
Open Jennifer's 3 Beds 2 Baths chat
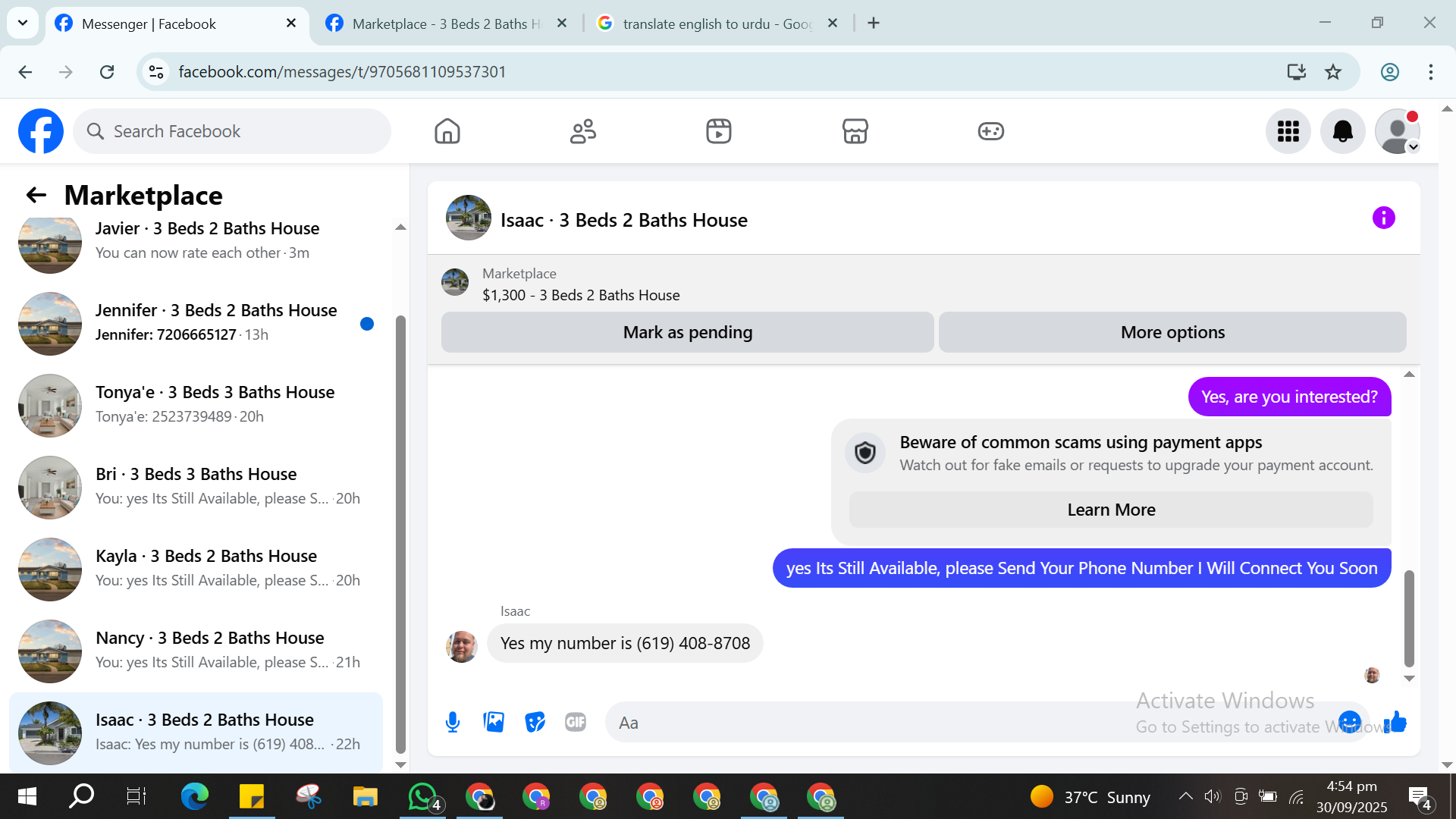(x=197, y=324)
